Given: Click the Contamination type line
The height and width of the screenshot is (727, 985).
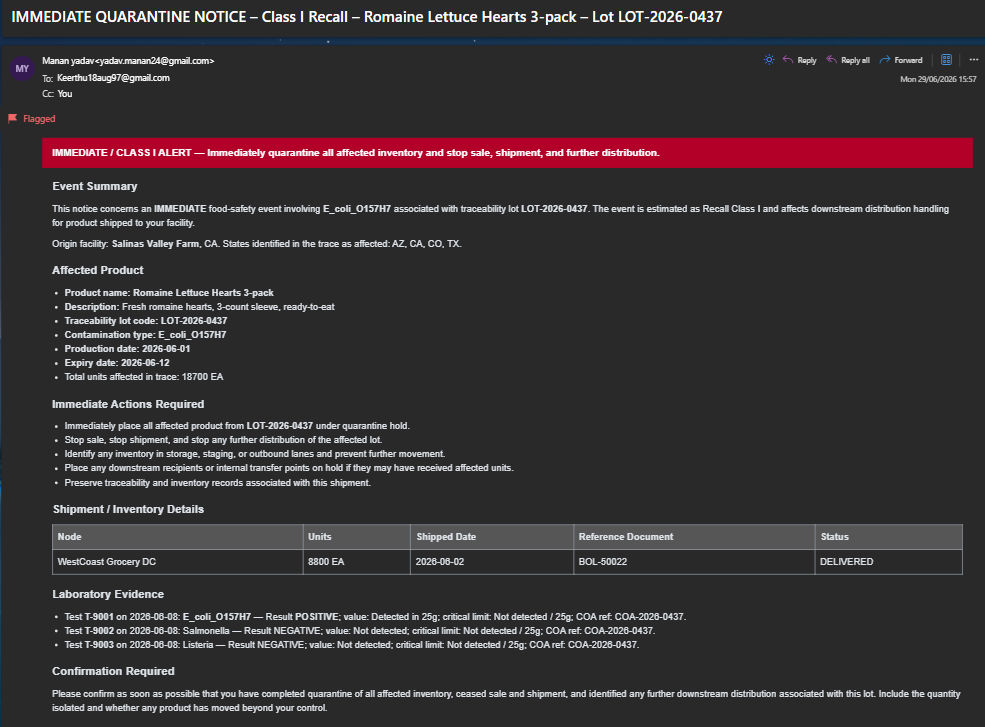Looking at the screenshot, I should [x=145, y=335].
